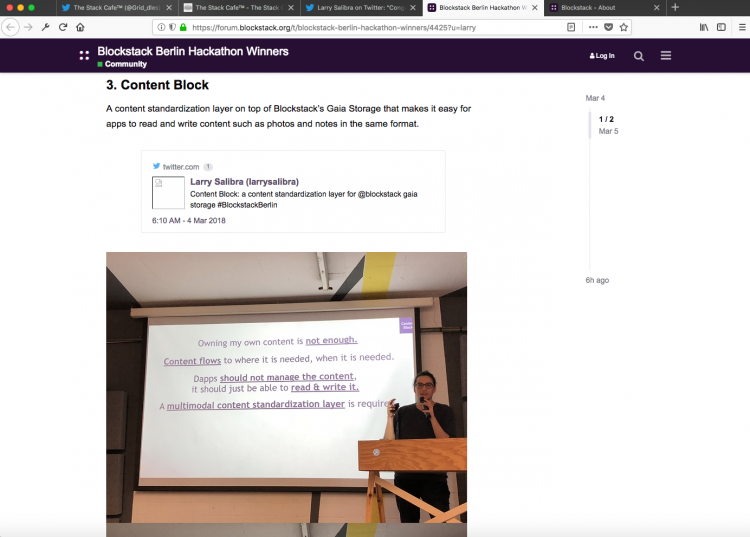This screenshot has height=537, width=750.
Task: Open the Firefox hamburger menu
Action: pos(742,27)
